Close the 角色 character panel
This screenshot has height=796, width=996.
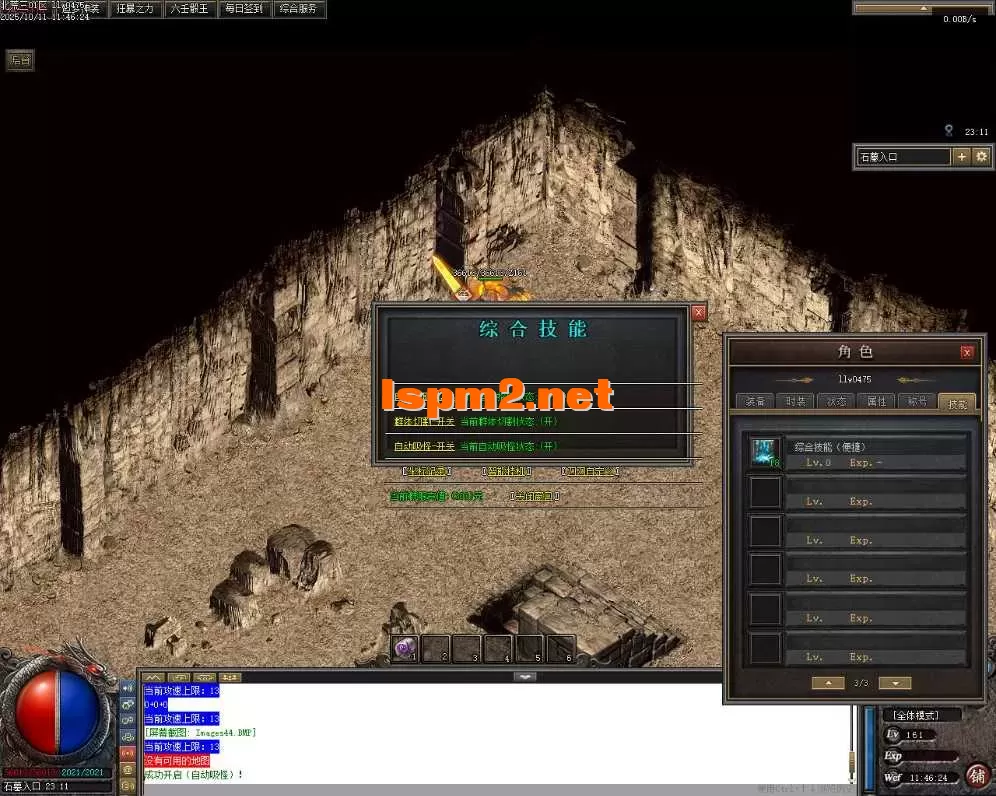click(x=967, y=353)
